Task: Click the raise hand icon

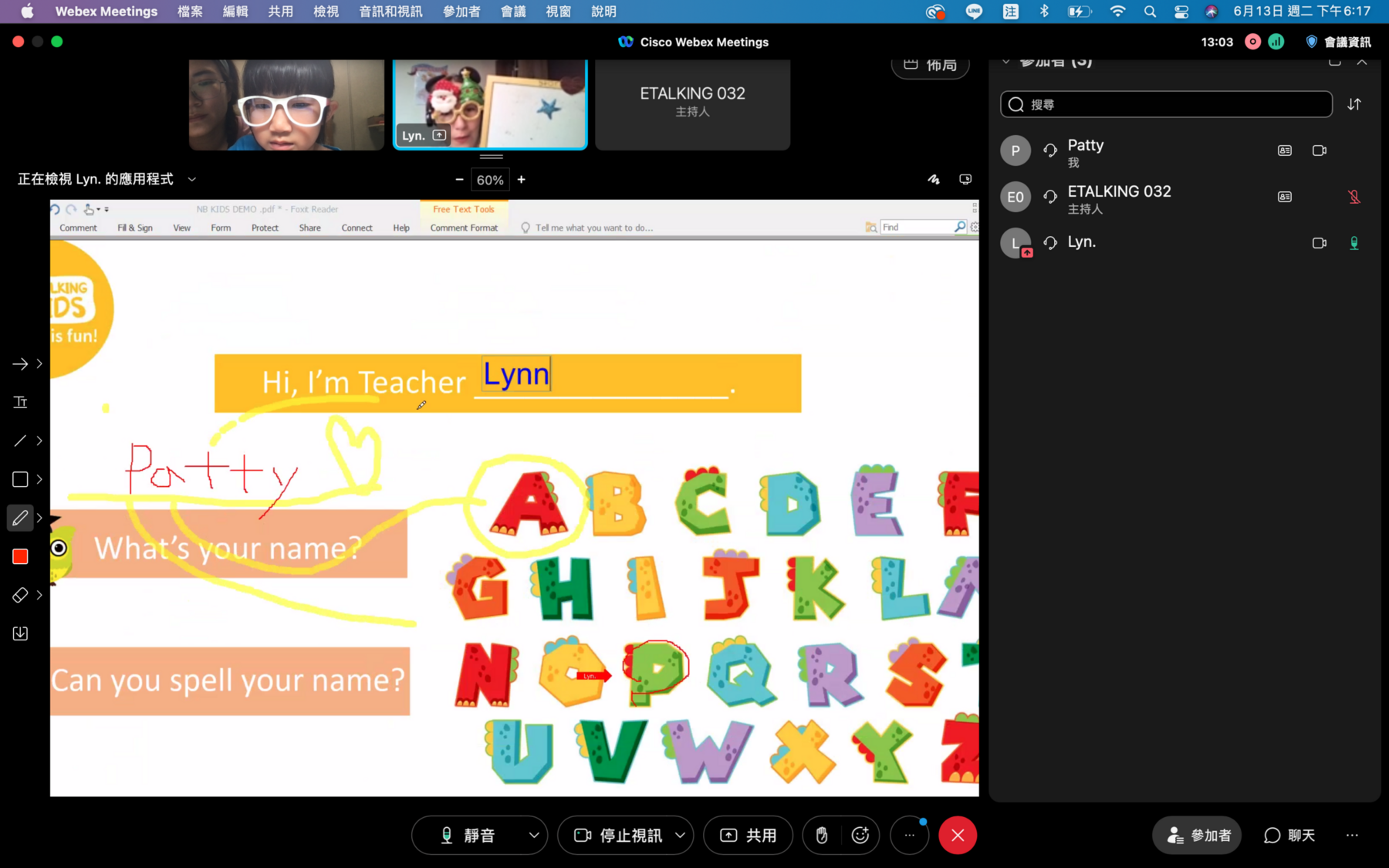Action: tap(822, 835)
